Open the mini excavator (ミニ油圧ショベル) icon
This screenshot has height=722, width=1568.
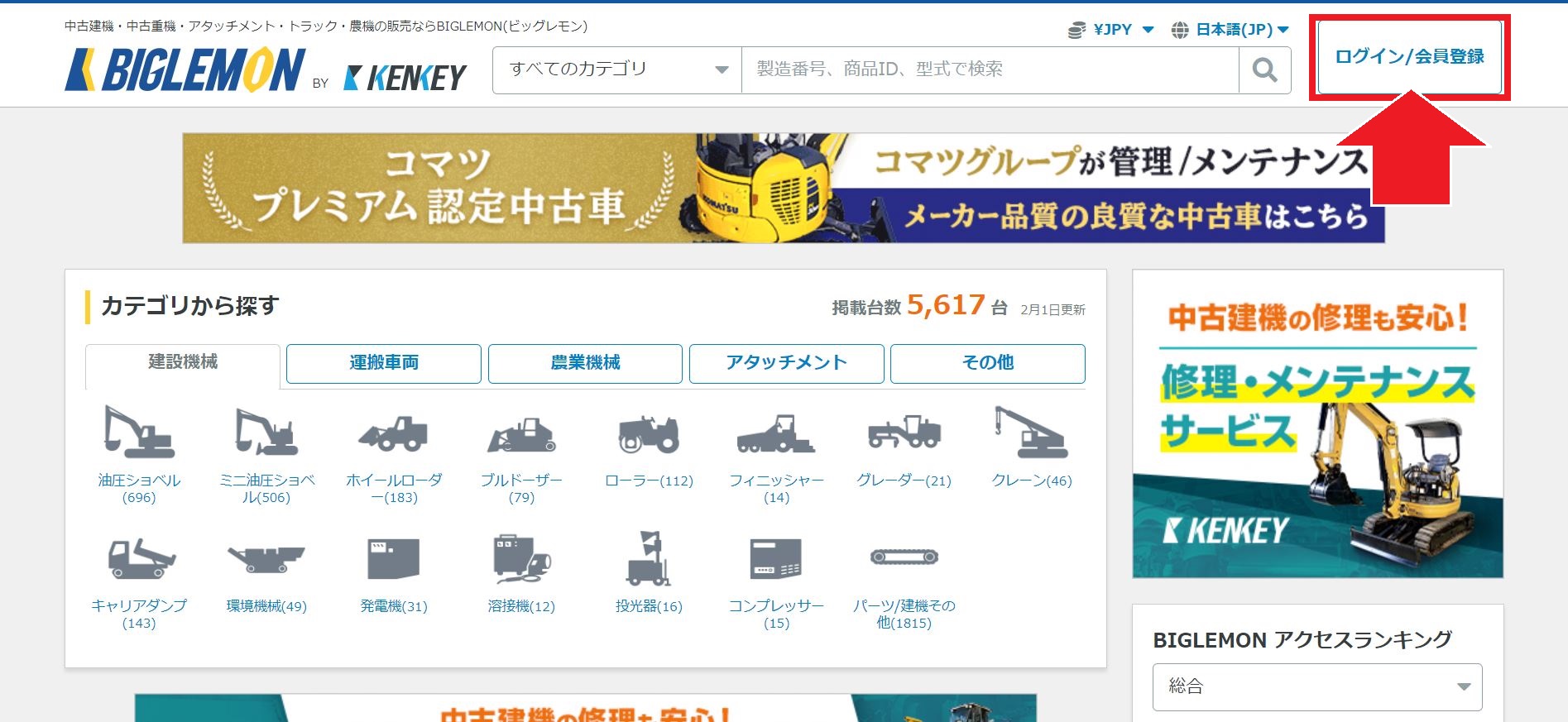pos(266,432)
